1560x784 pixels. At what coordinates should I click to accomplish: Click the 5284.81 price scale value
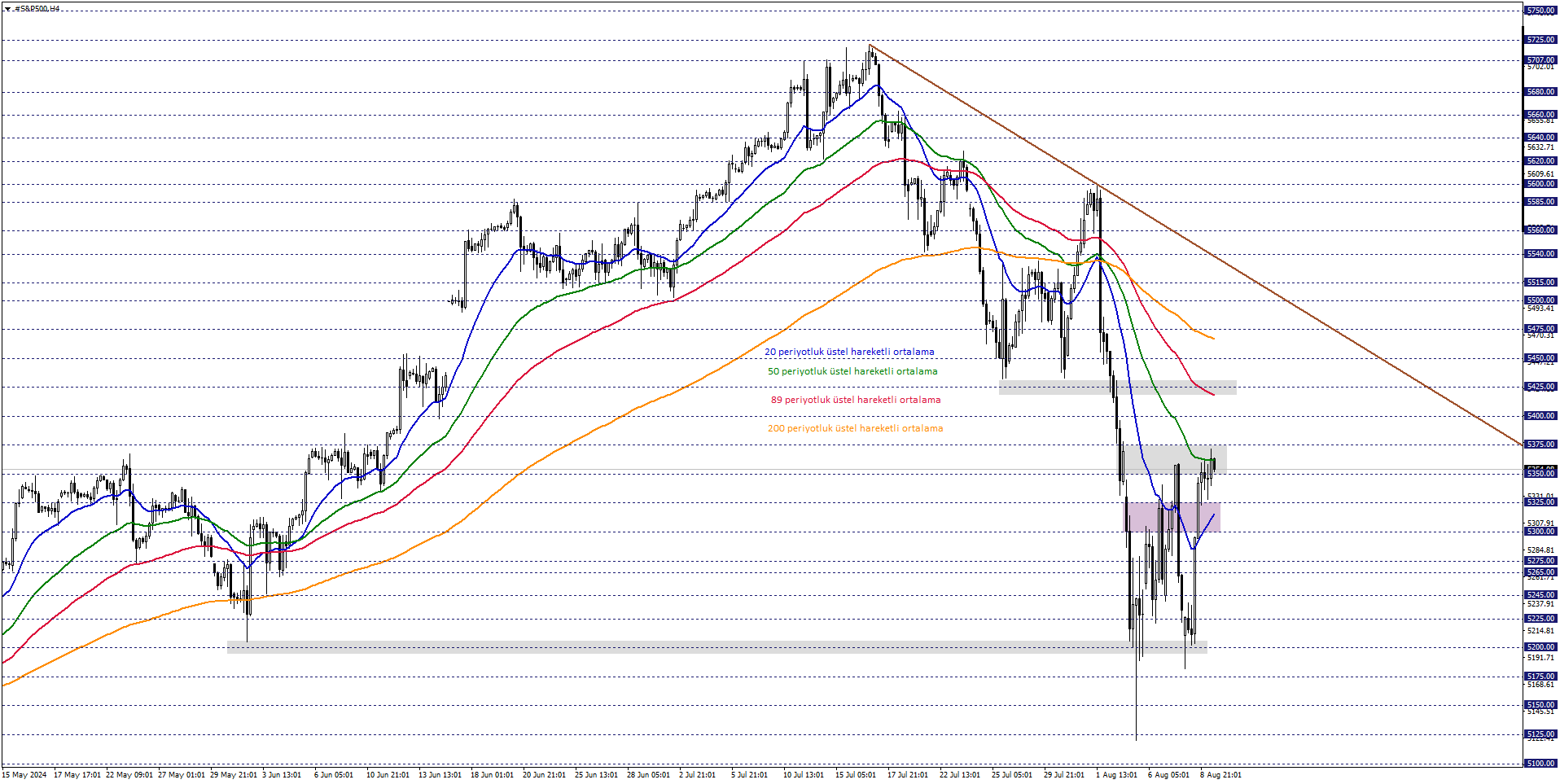1540,550
